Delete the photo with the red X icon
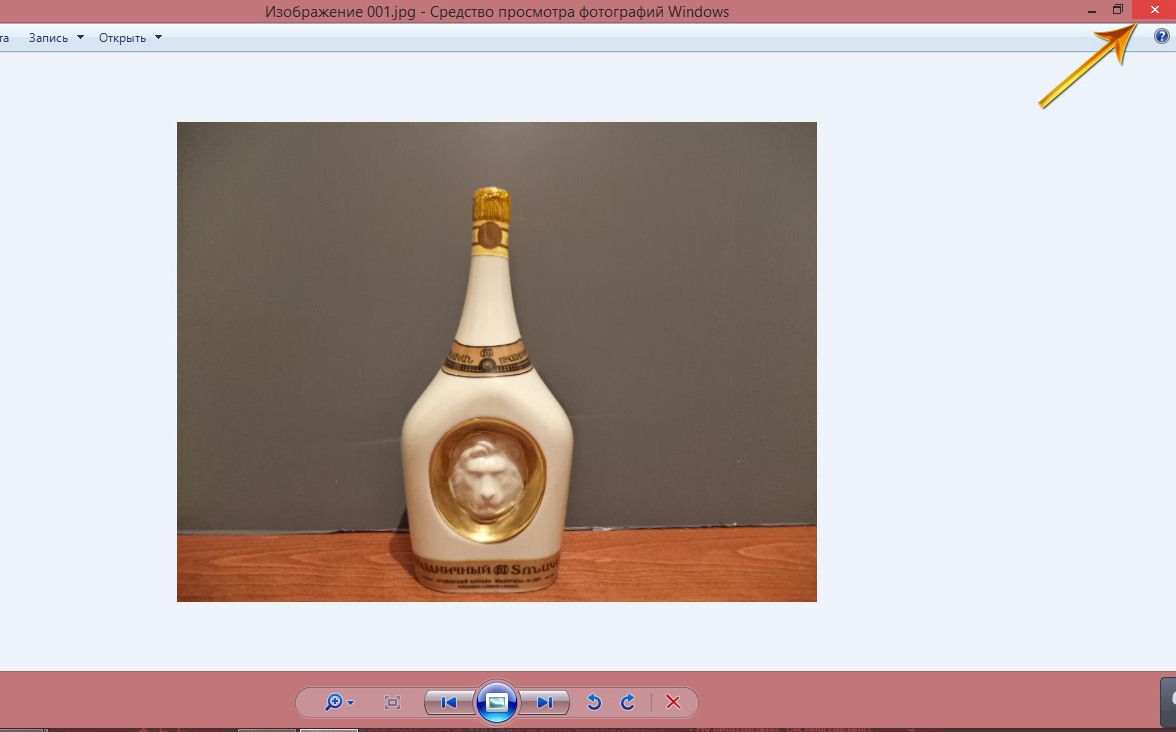 pos(673,703)
